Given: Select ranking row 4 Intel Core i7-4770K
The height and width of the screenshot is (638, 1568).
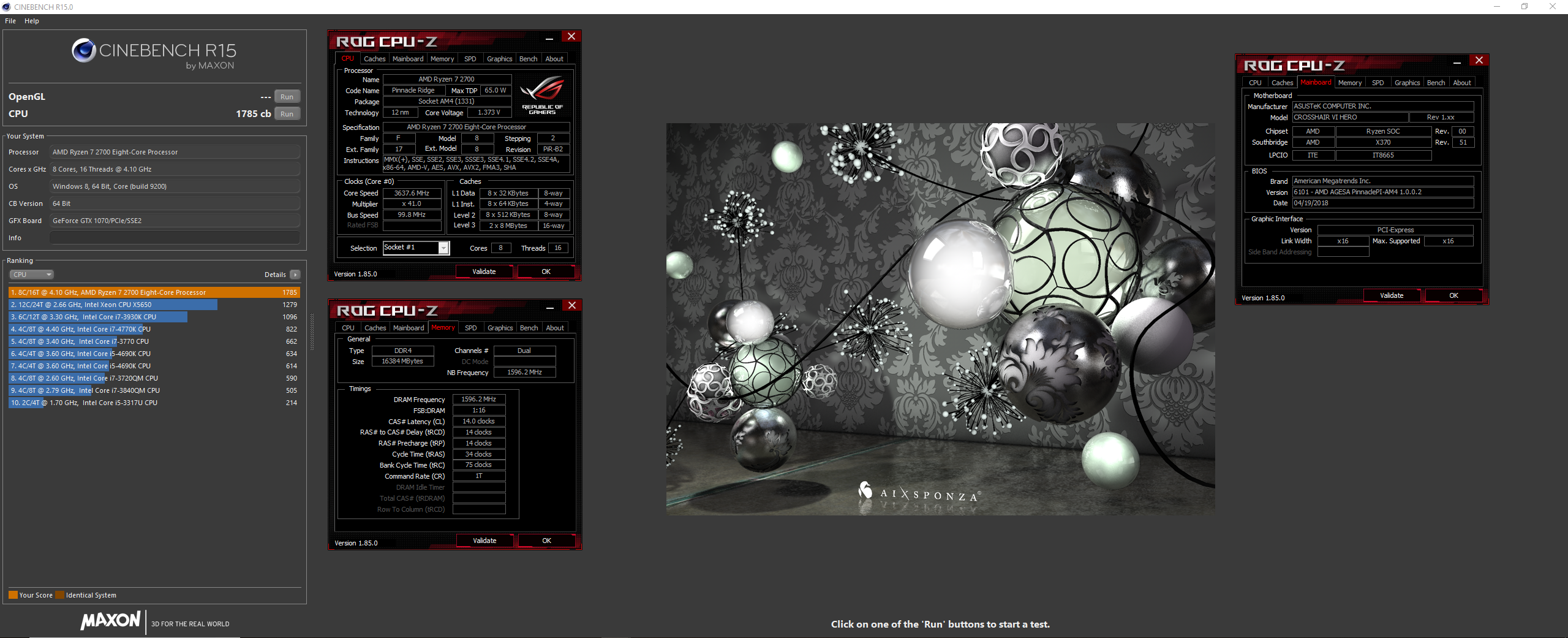Looking at the screenshot, I should tap(154, 329).
